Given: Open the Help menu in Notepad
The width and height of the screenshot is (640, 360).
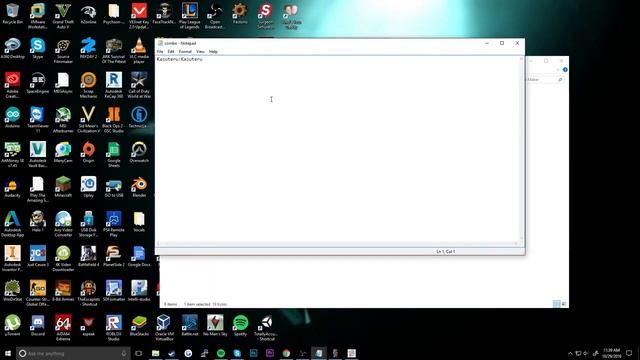Looking at the screenshot, I should coord(213,52).
